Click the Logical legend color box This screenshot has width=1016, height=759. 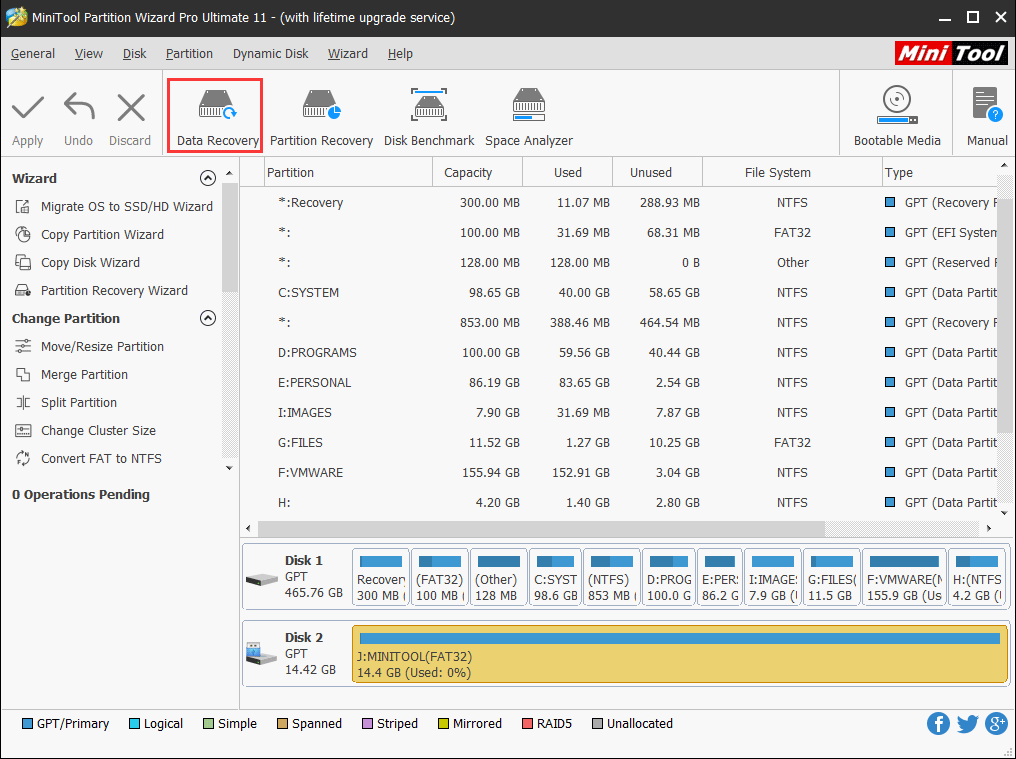click(134, 723)
